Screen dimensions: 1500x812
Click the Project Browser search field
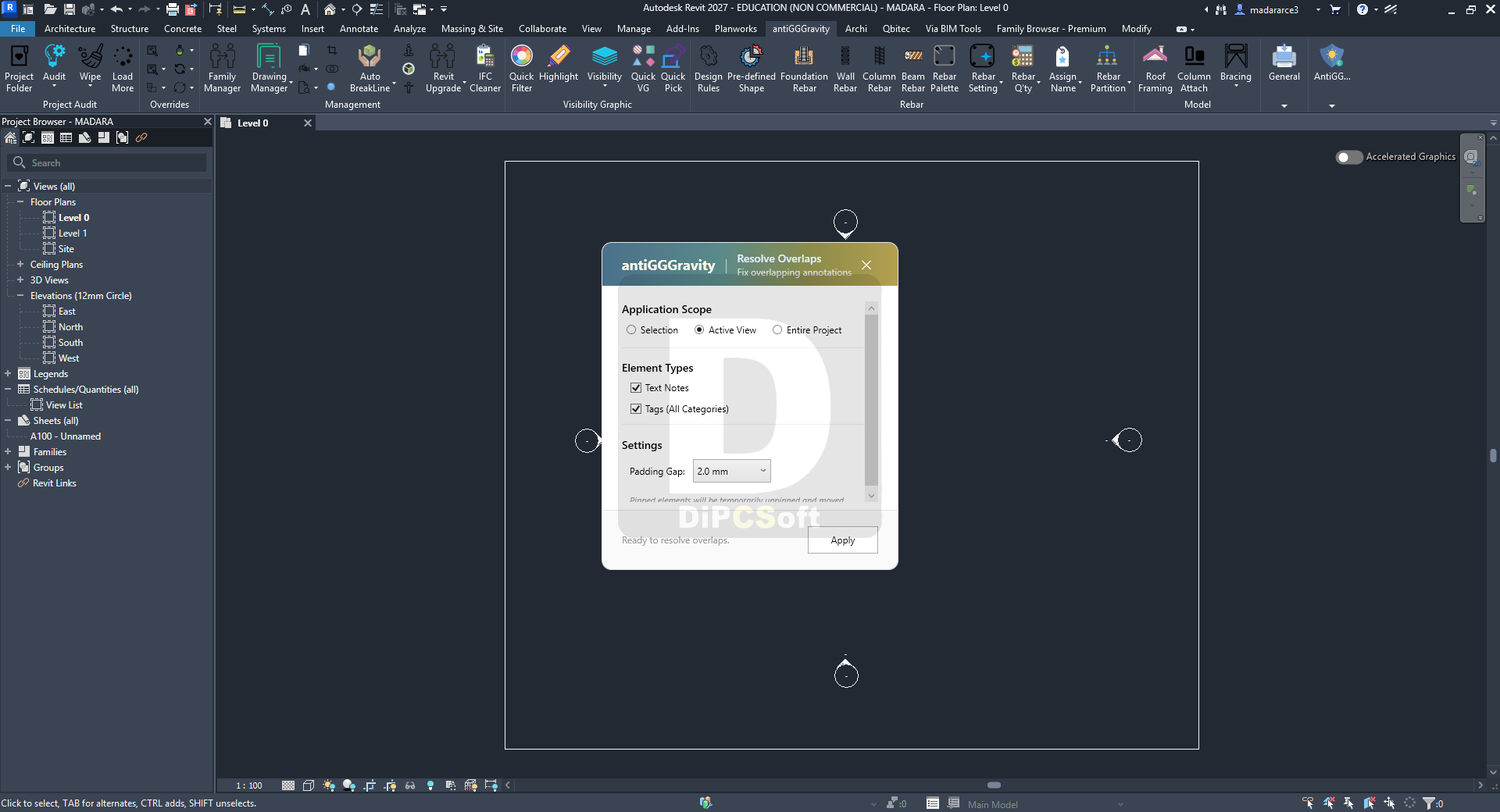point(108,162)
